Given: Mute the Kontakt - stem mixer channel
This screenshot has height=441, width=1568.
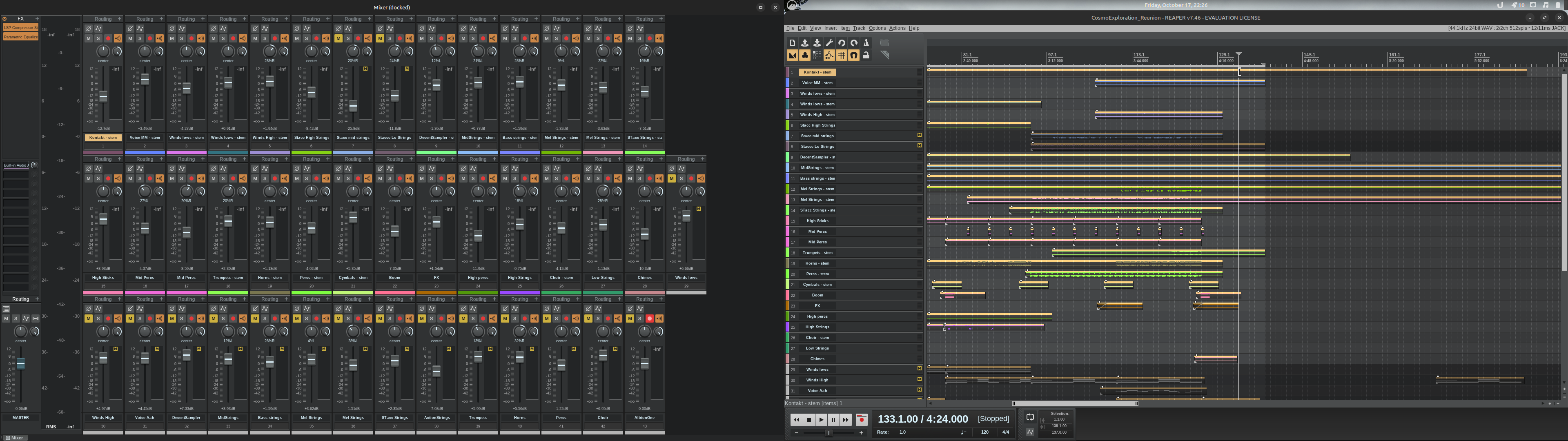Looking at the screenshot, I should [88, 38].
